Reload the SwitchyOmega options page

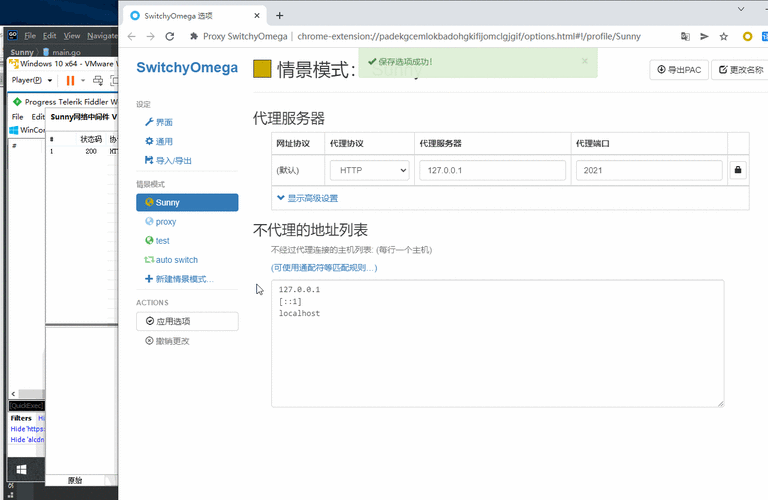pyautogui.click(x=169, y=36)
